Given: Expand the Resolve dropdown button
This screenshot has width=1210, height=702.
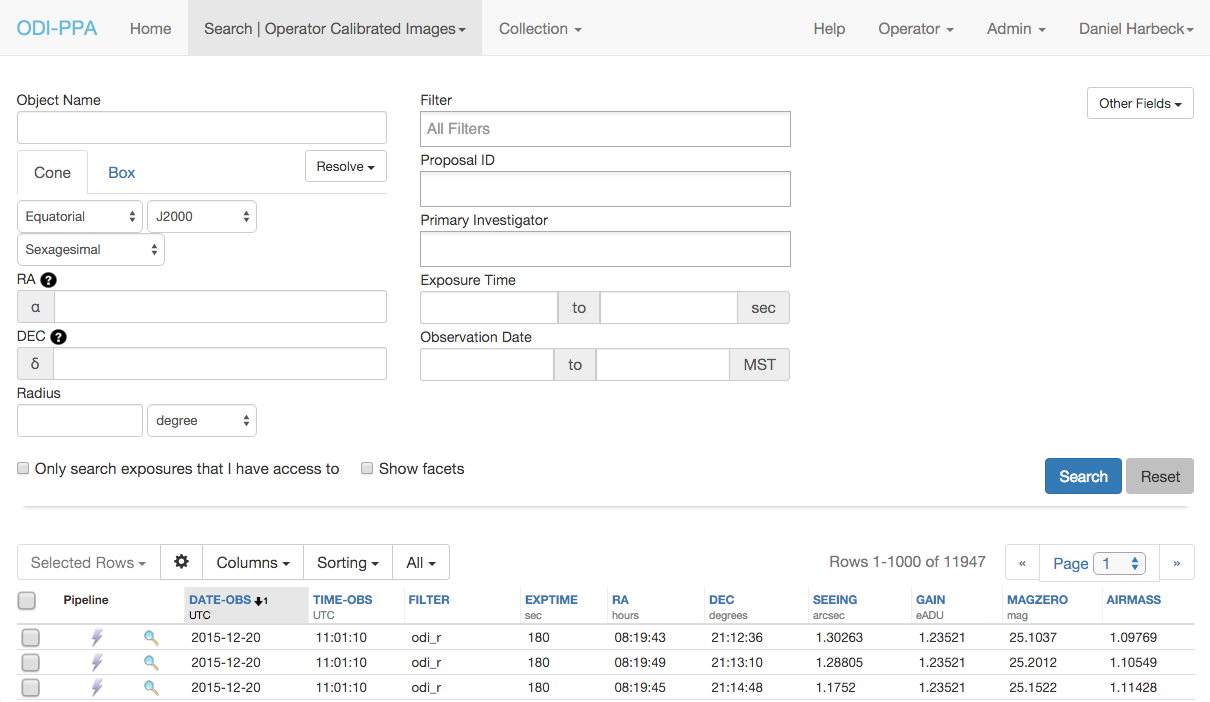Looking at the screenshot, I should (x=345, y=166).
